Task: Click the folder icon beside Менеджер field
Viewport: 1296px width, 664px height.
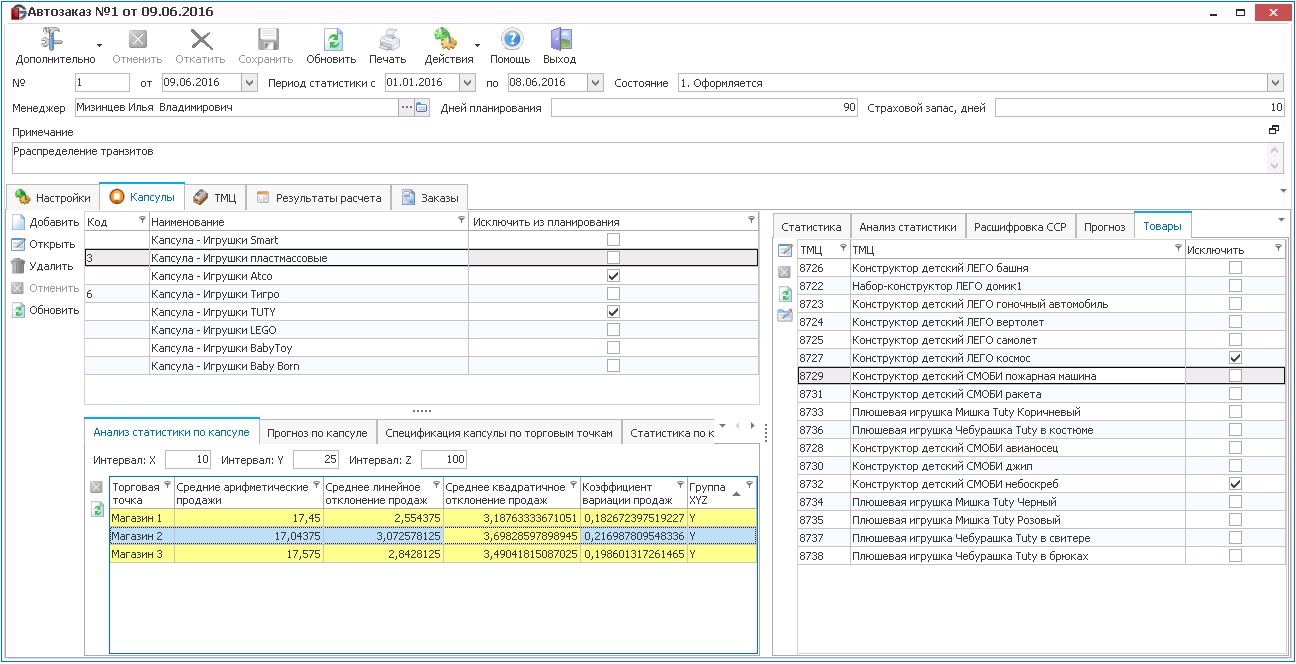Action: [x=421, y=108]
